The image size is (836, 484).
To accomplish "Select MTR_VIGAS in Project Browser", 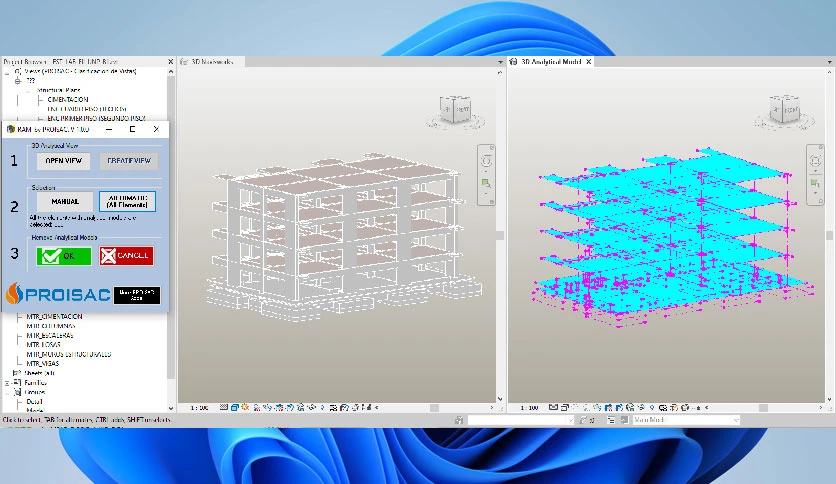I will (x=43, y=364).
